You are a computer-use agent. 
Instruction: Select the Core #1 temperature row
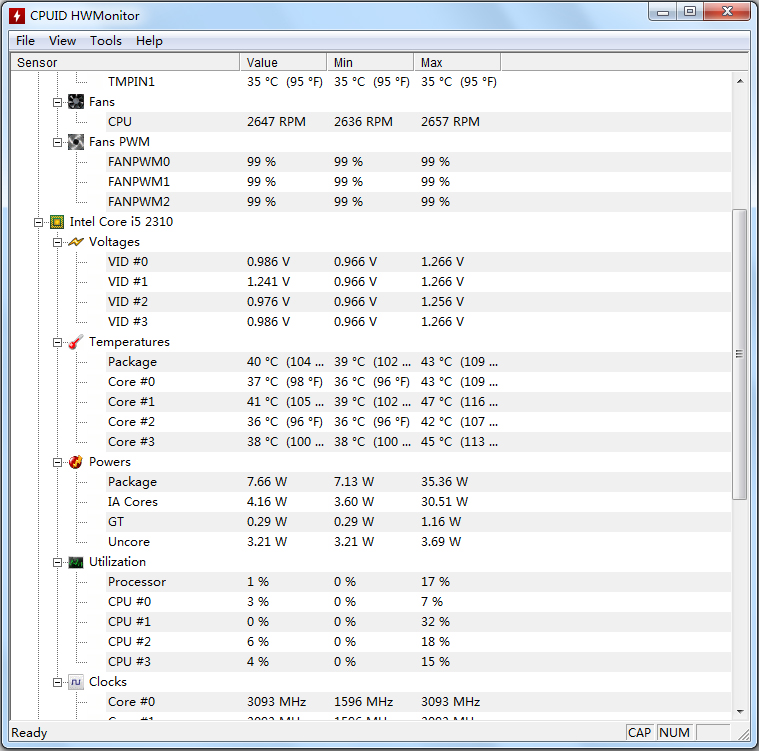(418, 402)
